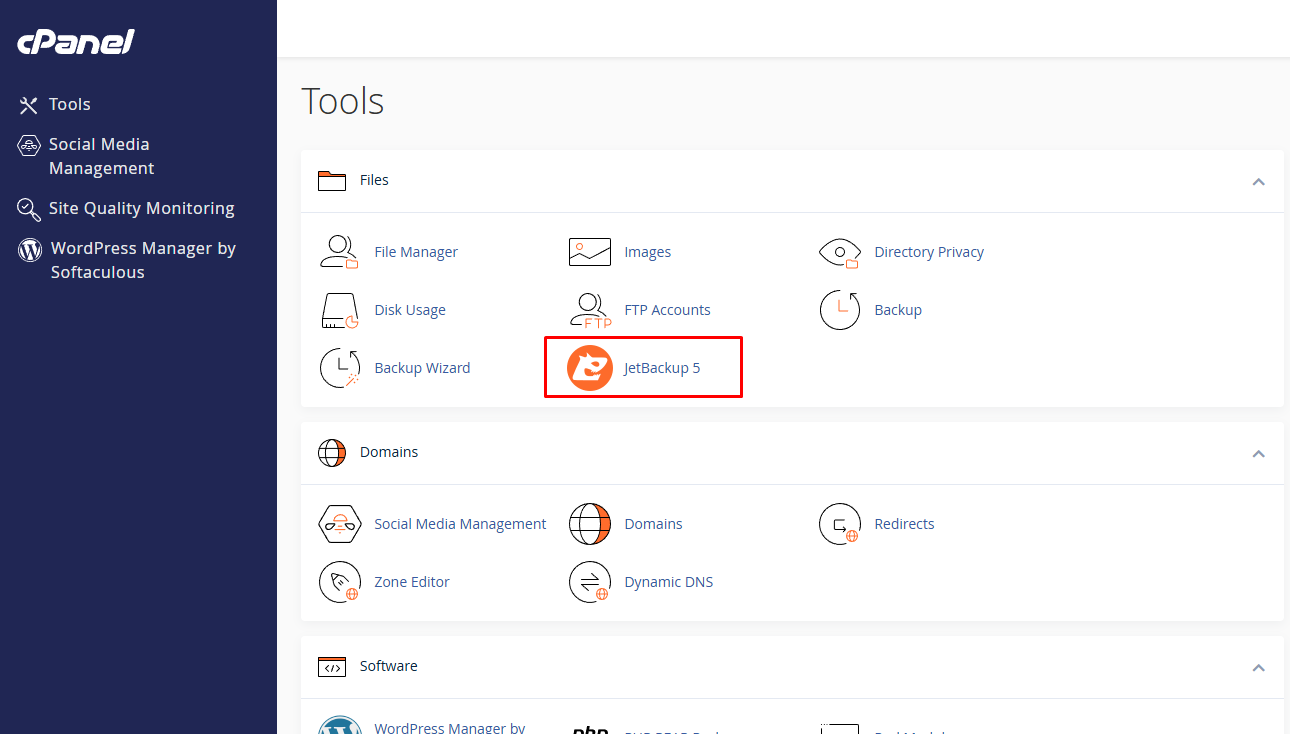1290x734 pixels.
Task: Click Social Media Management link in Domains
Action: click(460, 524)
